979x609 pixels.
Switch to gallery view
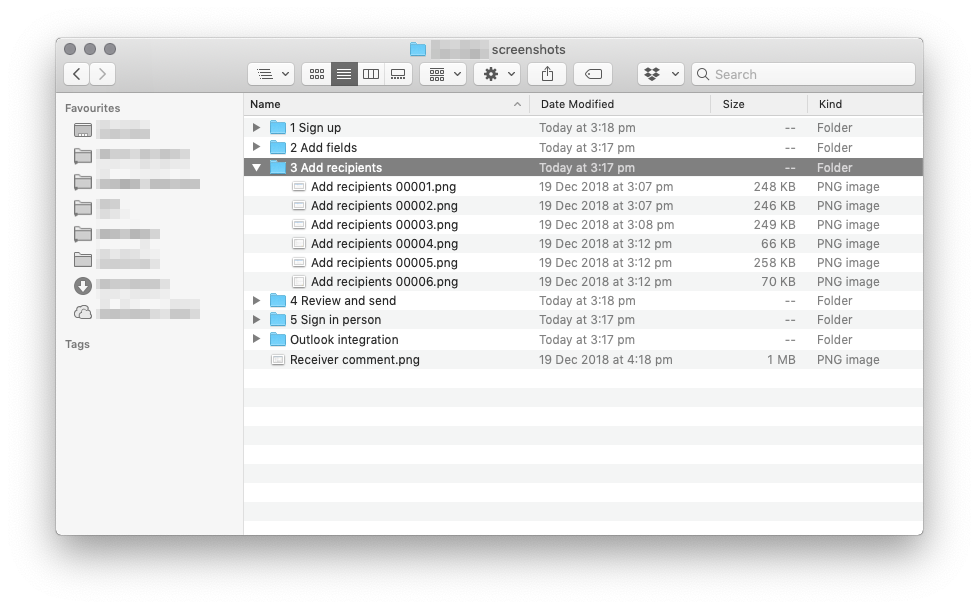click(398, 74)
